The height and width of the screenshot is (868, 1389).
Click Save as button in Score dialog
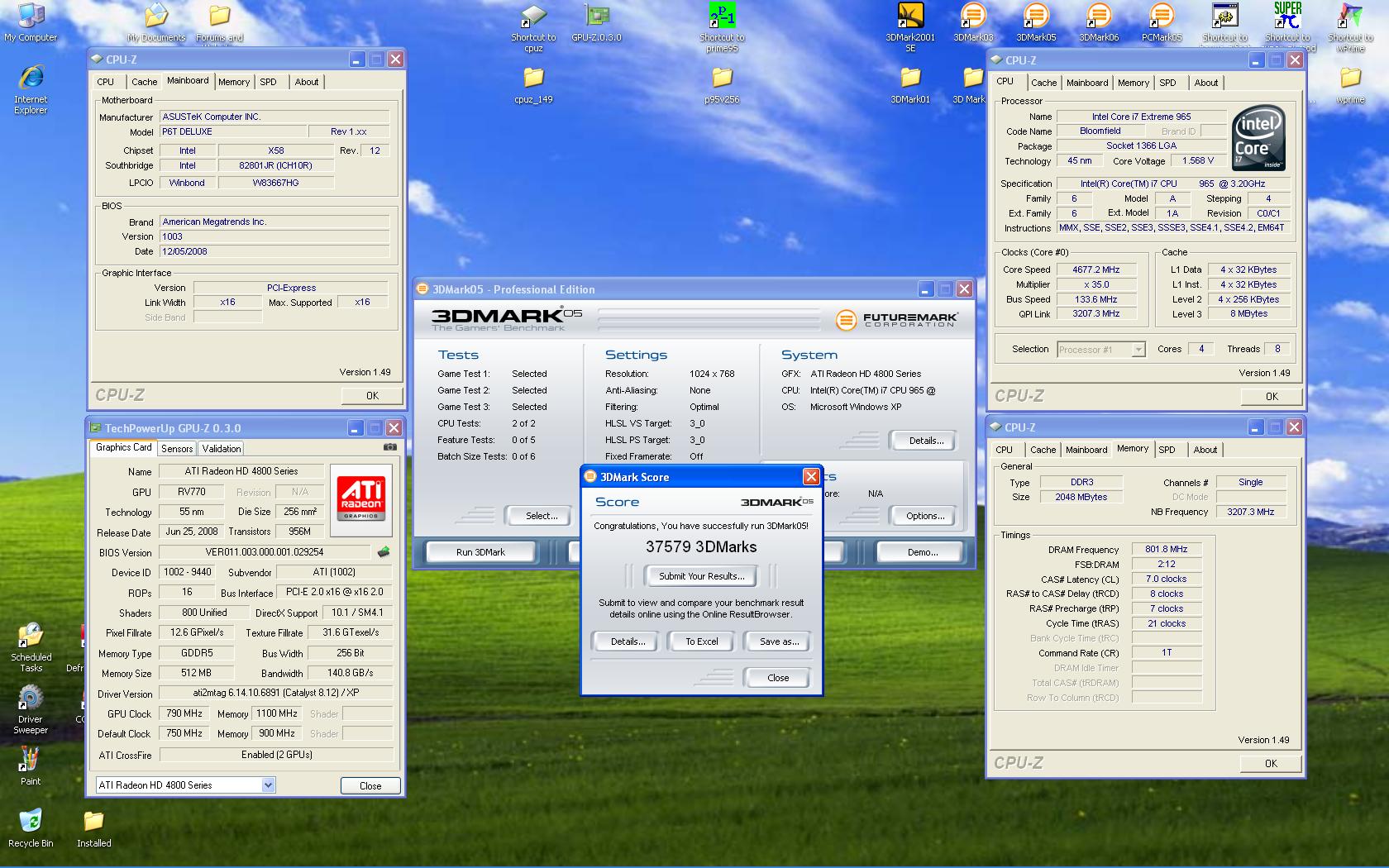pyautogui.click(x=779, y=641)
